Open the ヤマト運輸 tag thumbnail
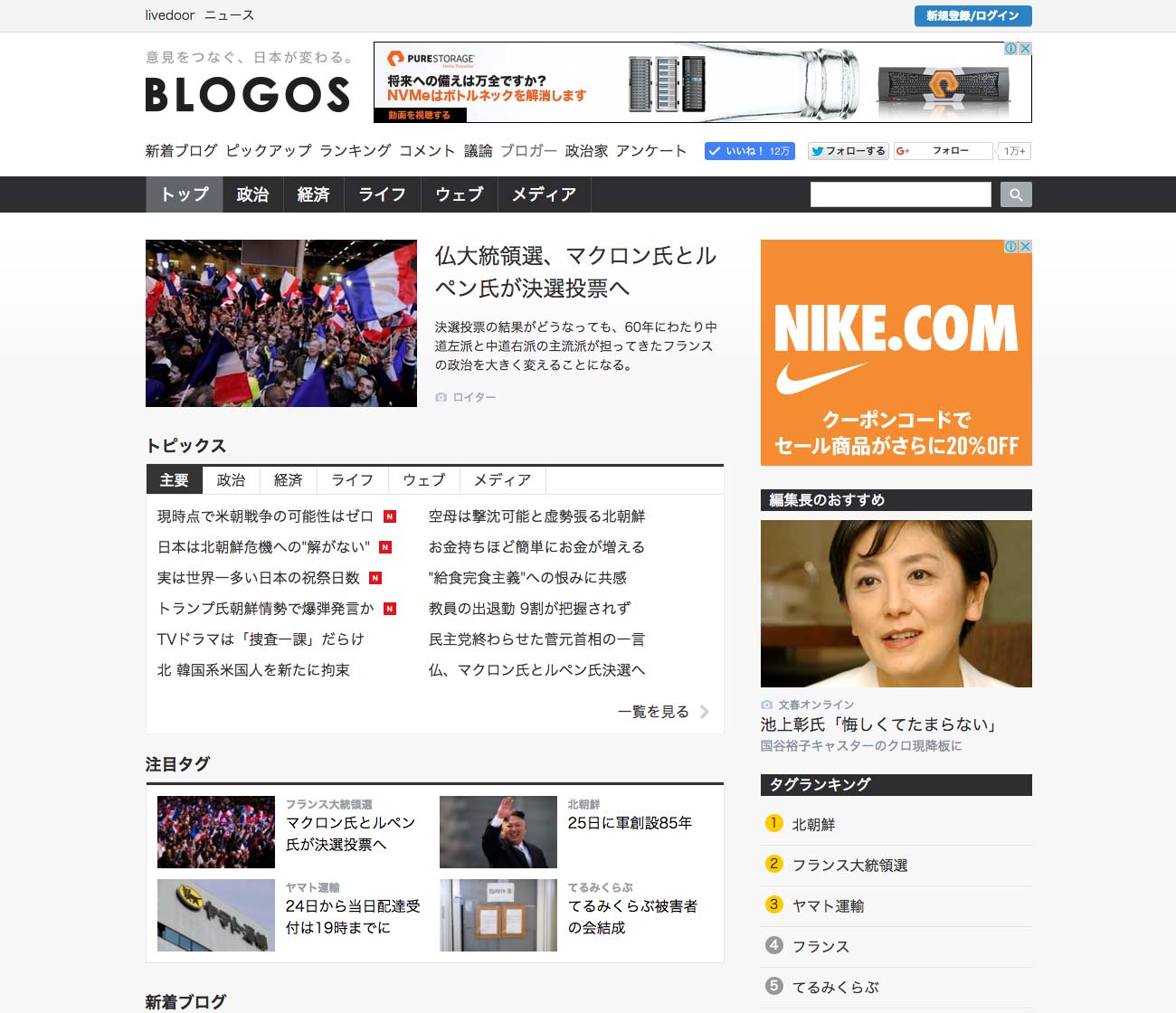Viewport: 1176px width, 1013px height. coord(216,915)
